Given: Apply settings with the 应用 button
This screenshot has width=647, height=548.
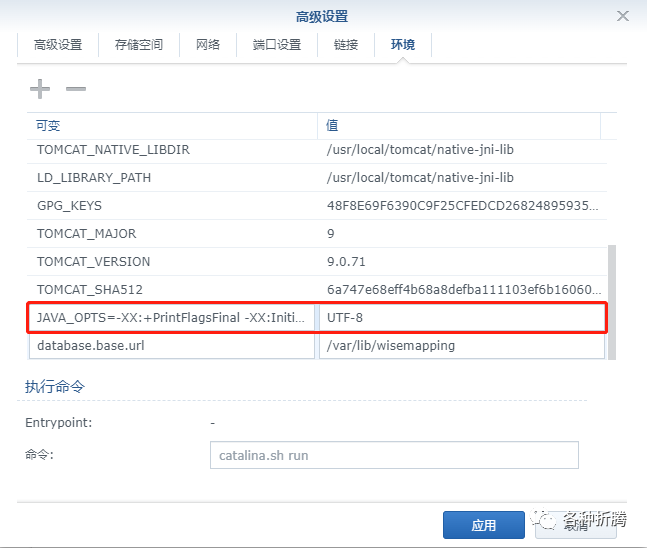Looking at the screenshot, I should pyautogui.click(x=484, y=525).
